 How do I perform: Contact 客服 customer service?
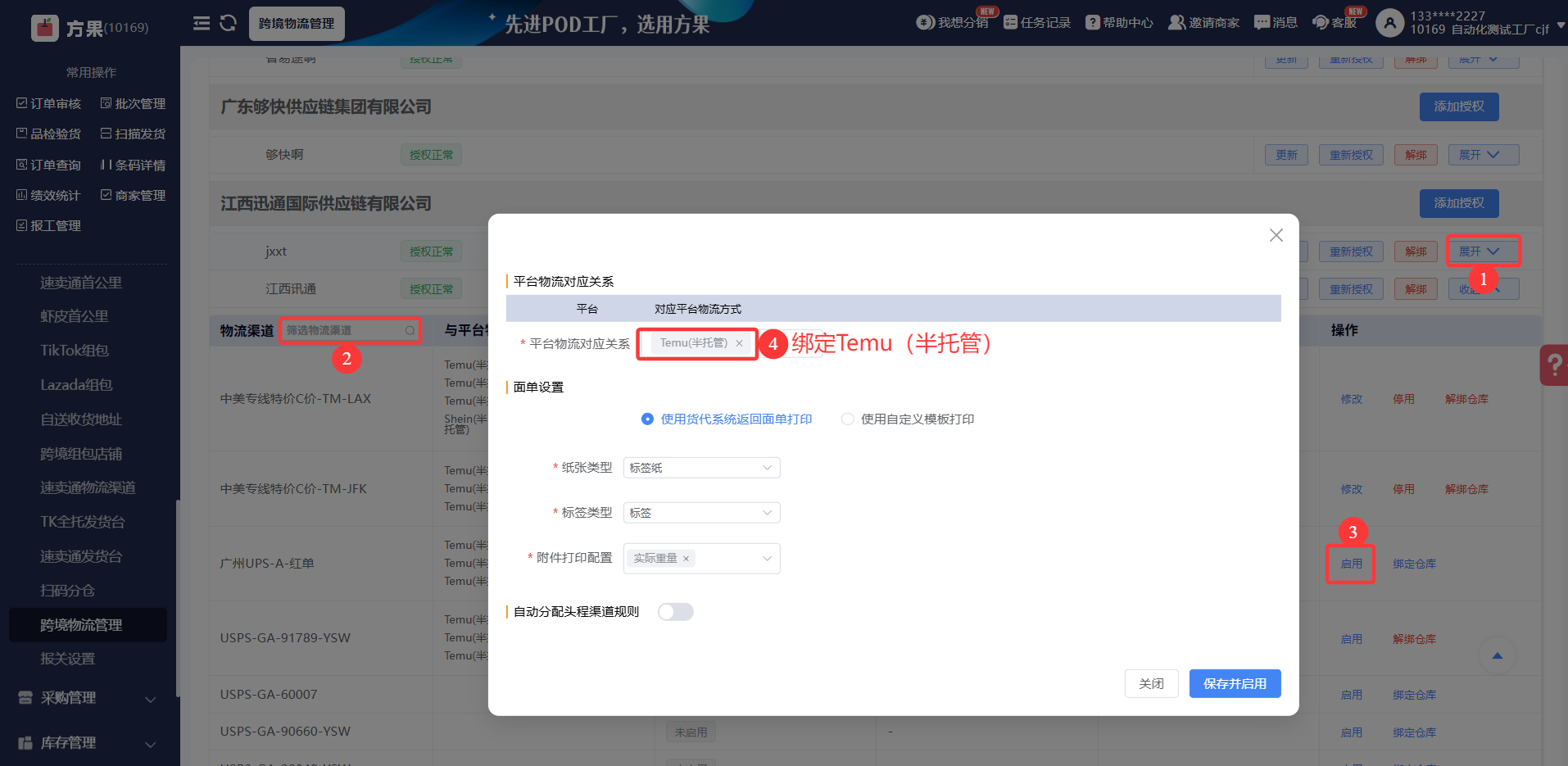pyautogui.click(x=1335, y=22)
